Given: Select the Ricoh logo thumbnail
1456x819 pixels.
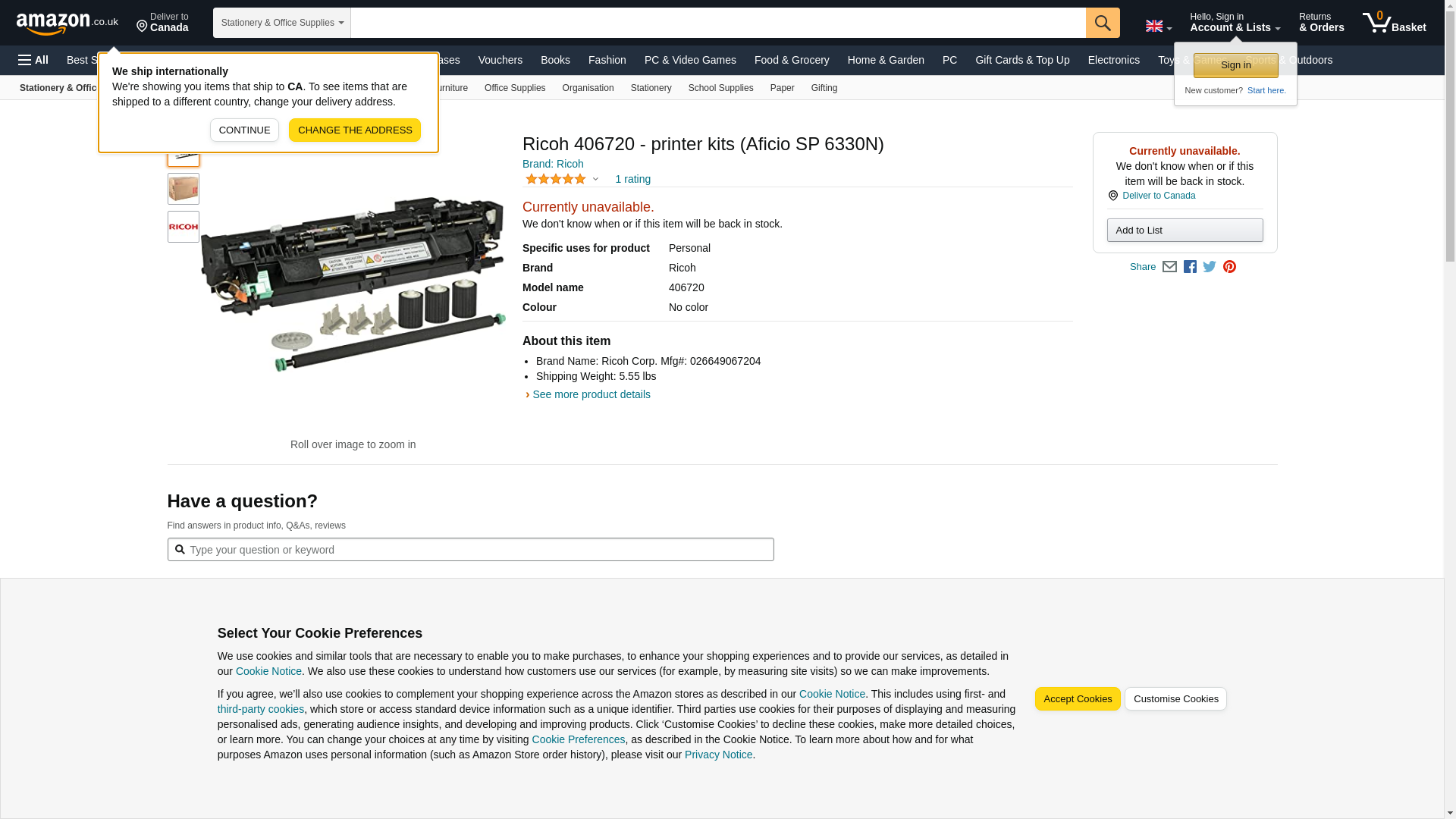Looking at the screenshot, I should point(183,227).
